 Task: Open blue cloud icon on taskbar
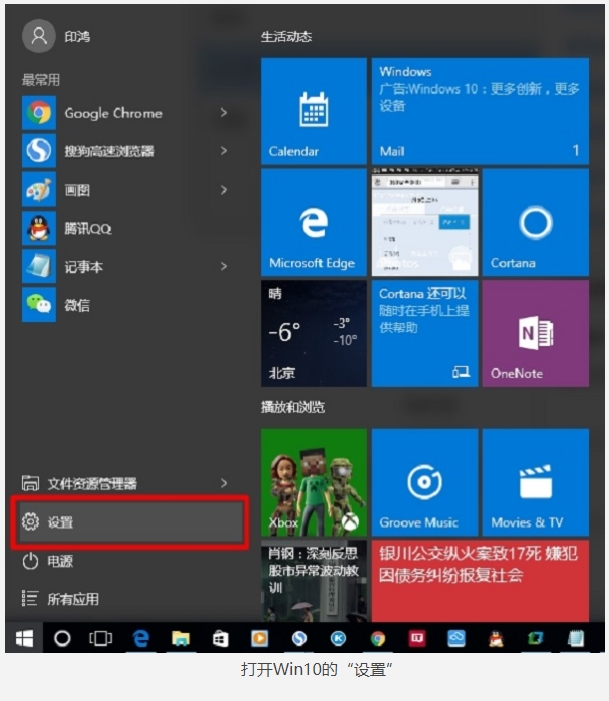pyautogui.click(x=457, y=638)
